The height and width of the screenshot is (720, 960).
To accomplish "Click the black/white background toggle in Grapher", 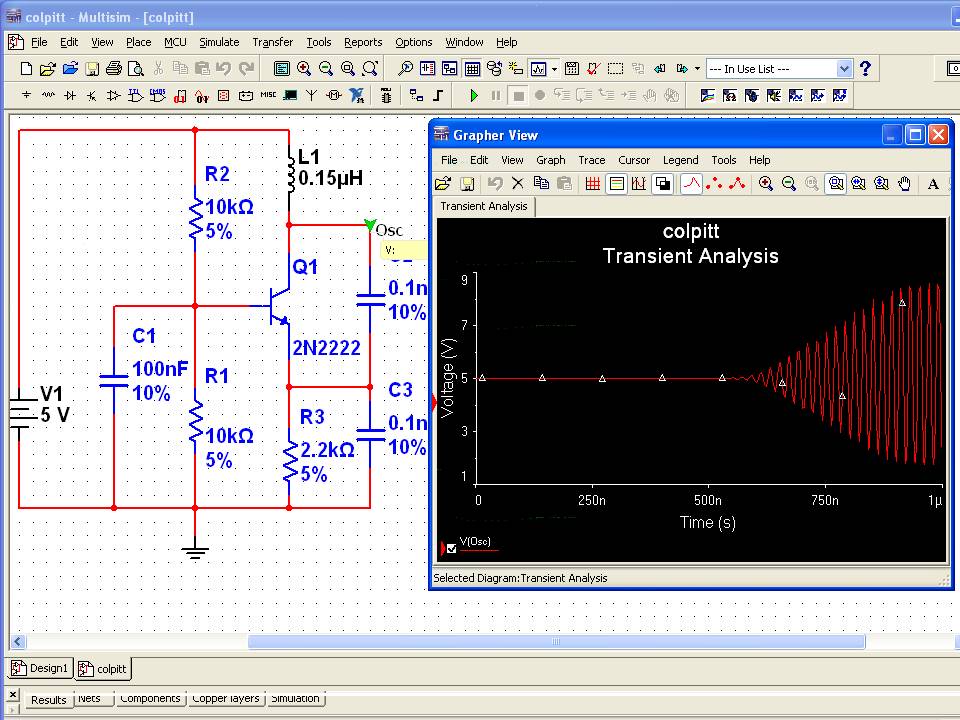I will [662, 184].
